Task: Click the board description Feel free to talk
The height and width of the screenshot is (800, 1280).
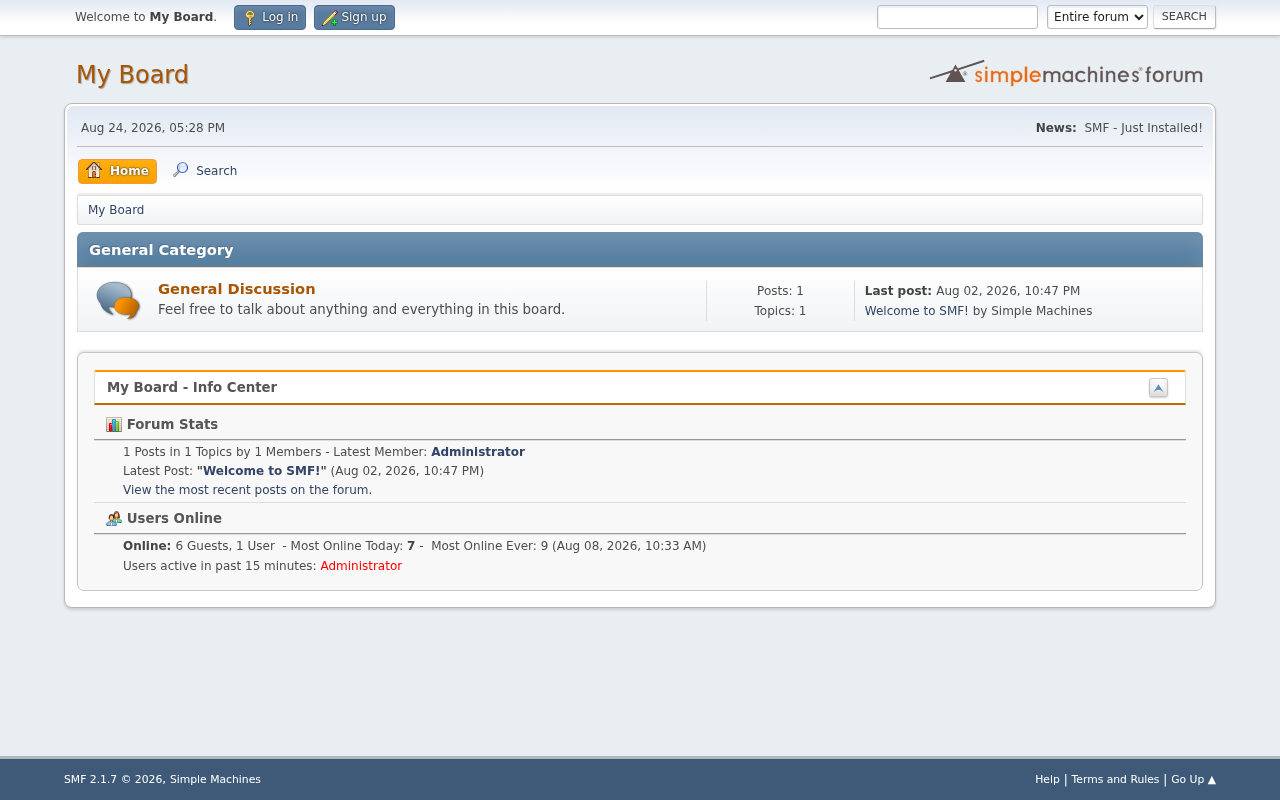Action: 361,310
